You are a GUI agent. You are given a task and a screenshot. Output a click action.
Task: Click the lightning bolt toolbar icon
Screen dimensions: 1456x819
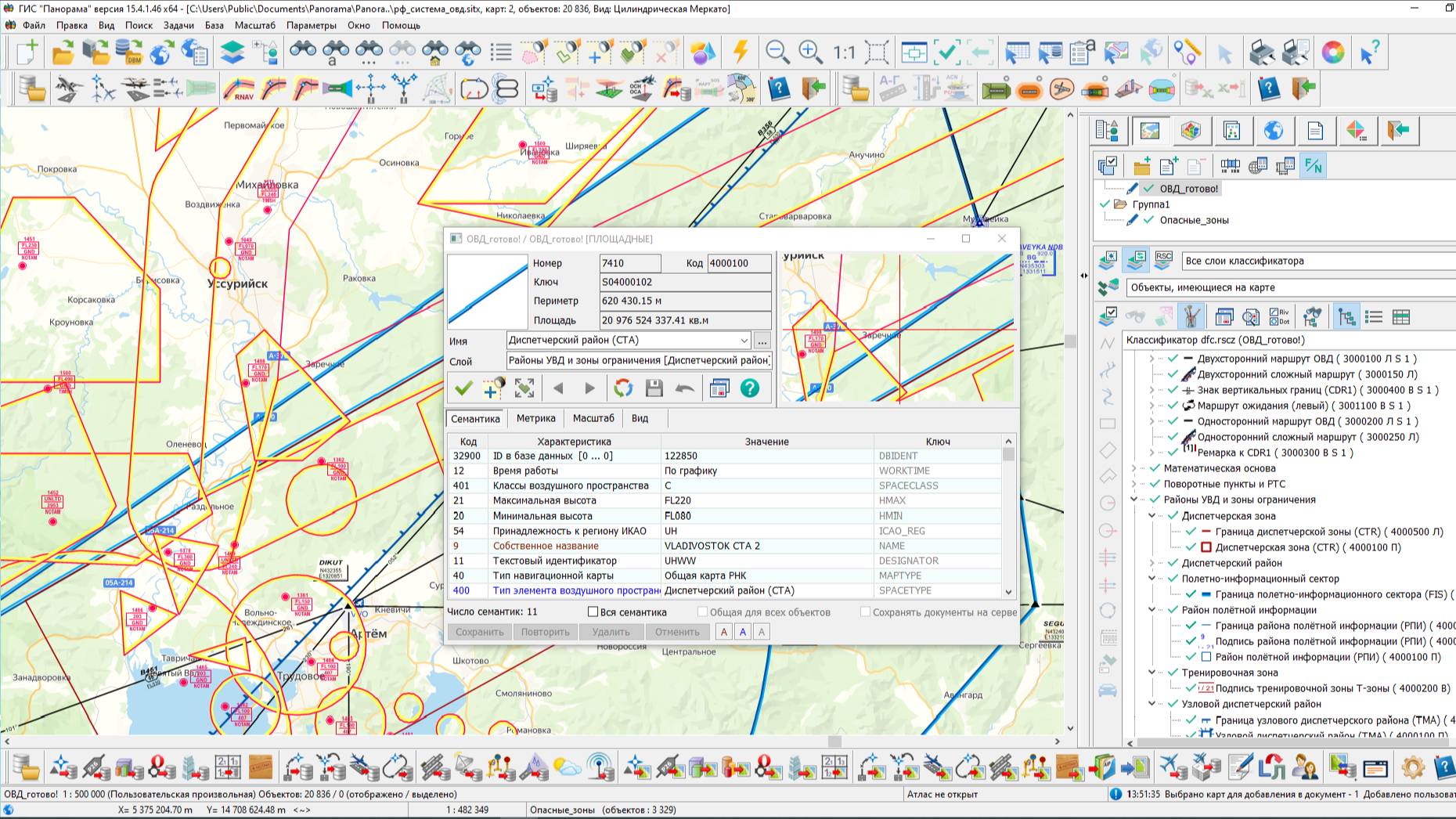coord(740,52)
